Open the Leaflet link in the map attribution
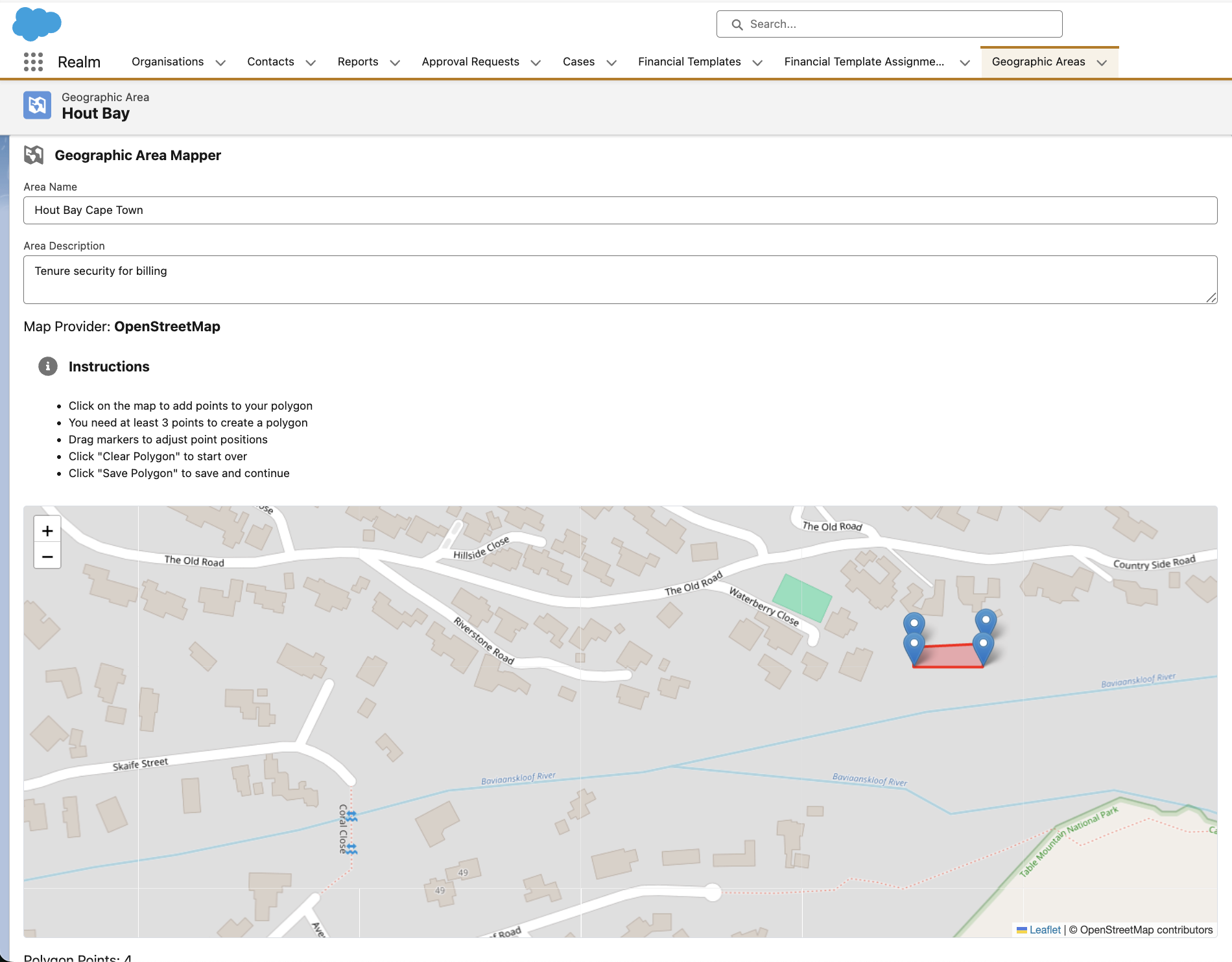 point(1045,930)
